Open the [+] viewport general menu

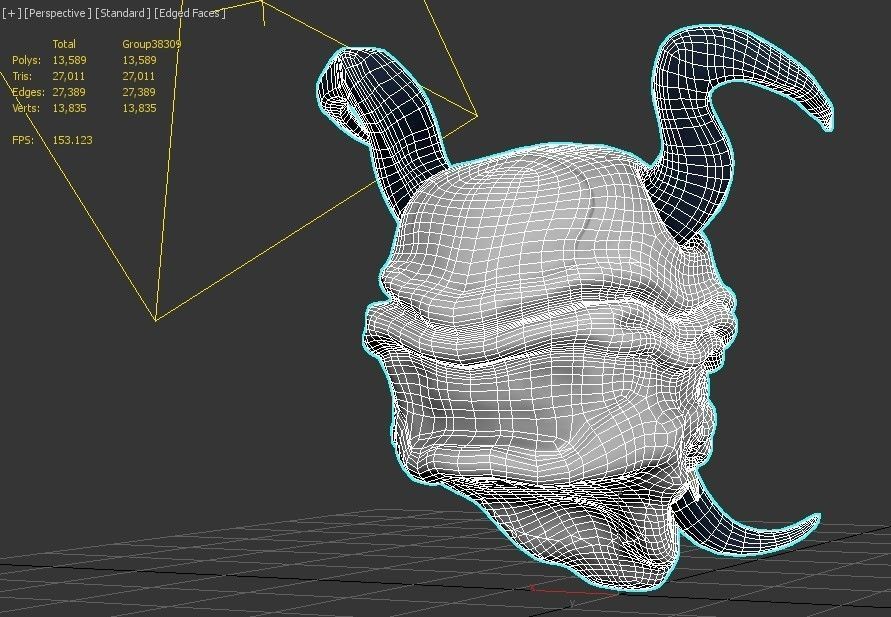(11, 13)
